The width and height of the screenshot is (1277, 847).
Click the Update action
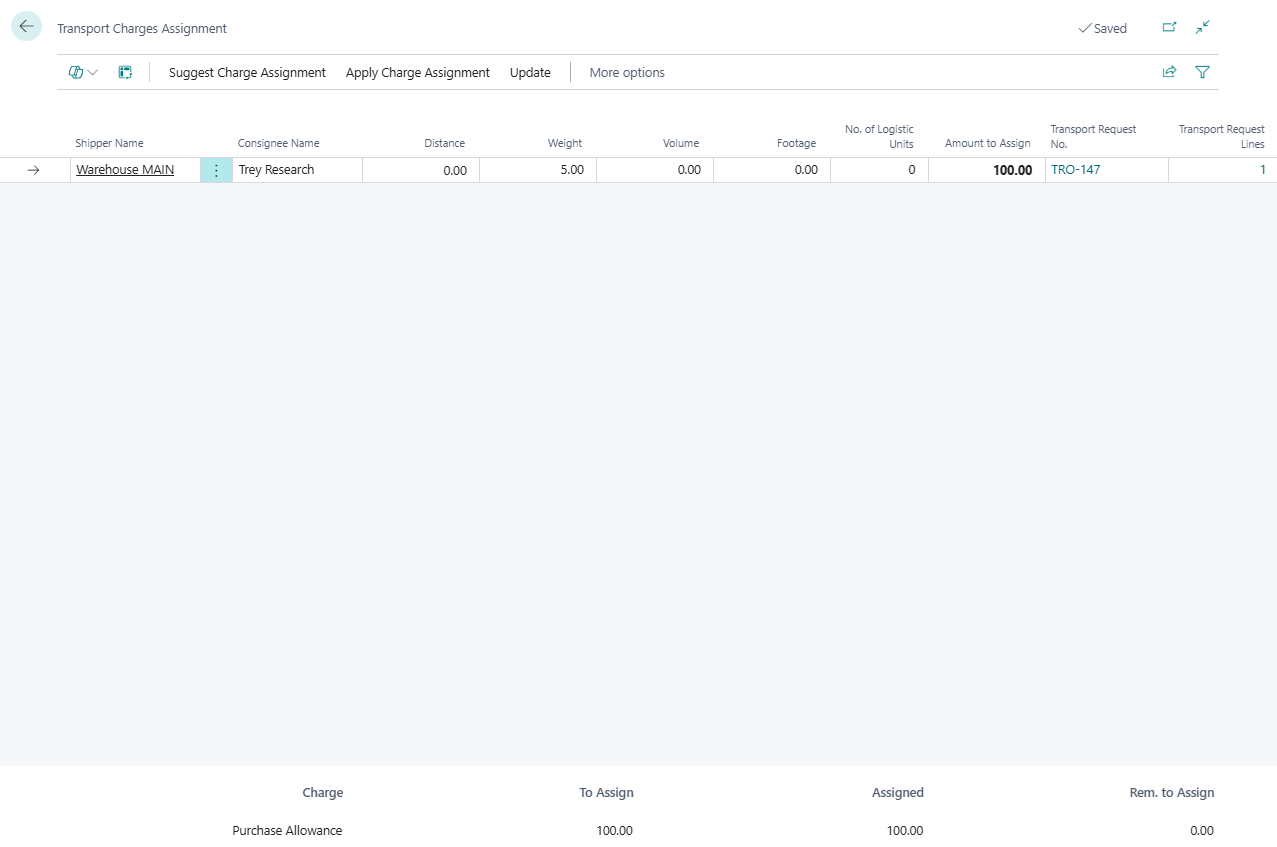530,73
